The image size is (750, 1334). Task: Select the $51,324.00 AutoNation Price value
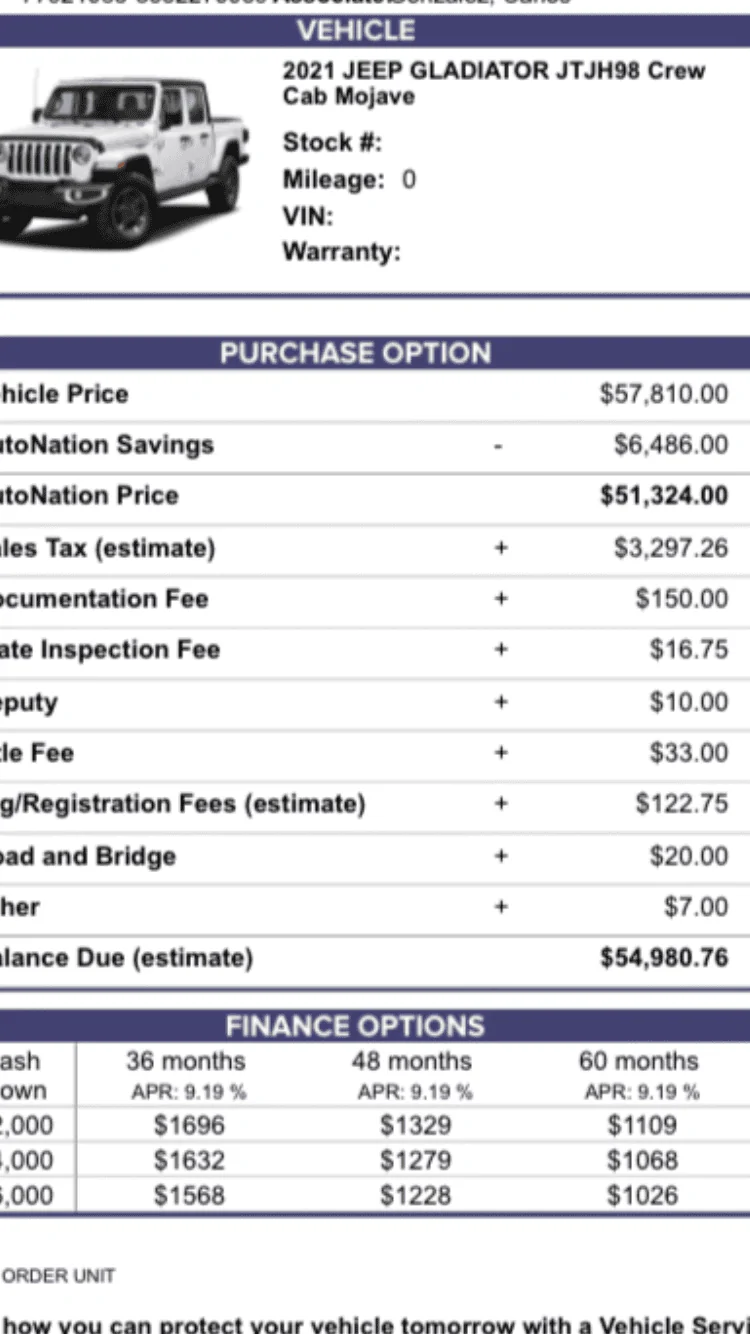(664, 496)
